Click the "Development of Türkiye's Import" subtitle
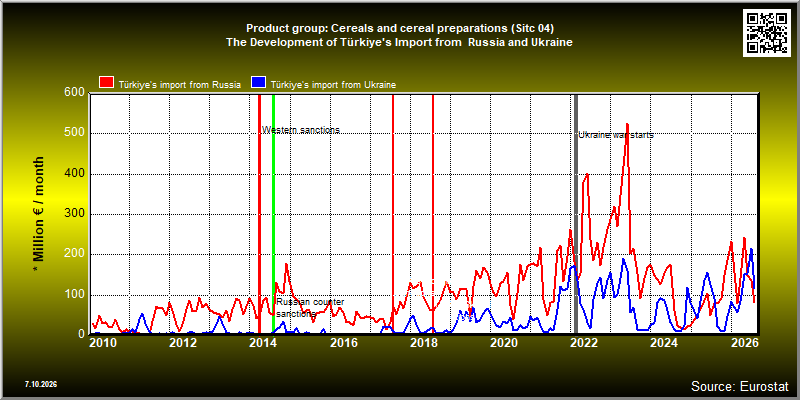 399,43
